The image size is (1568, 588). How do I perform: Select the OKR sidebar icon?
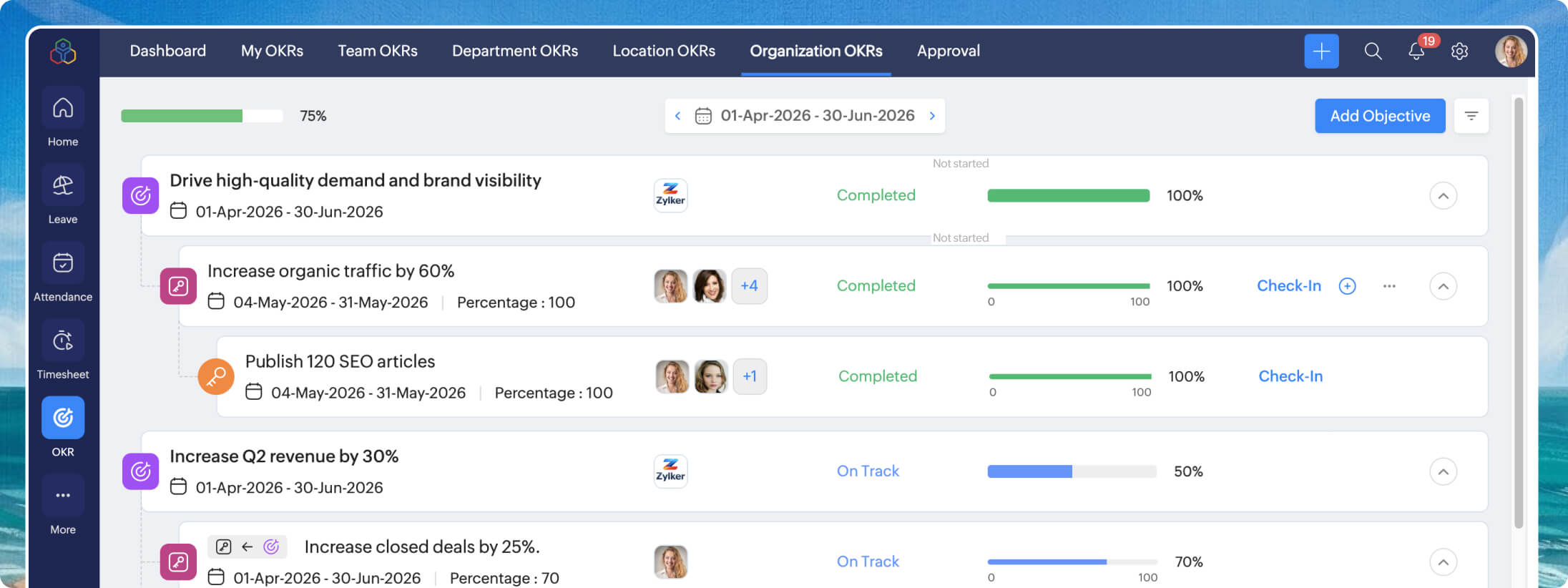[63, 418]
